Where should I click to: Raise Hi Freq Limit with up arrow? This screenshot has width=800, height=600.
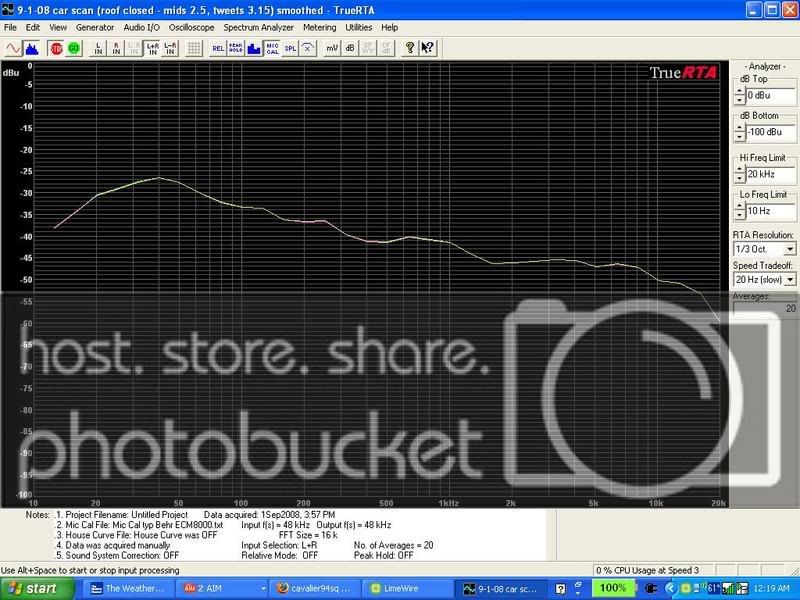point(740,170)
